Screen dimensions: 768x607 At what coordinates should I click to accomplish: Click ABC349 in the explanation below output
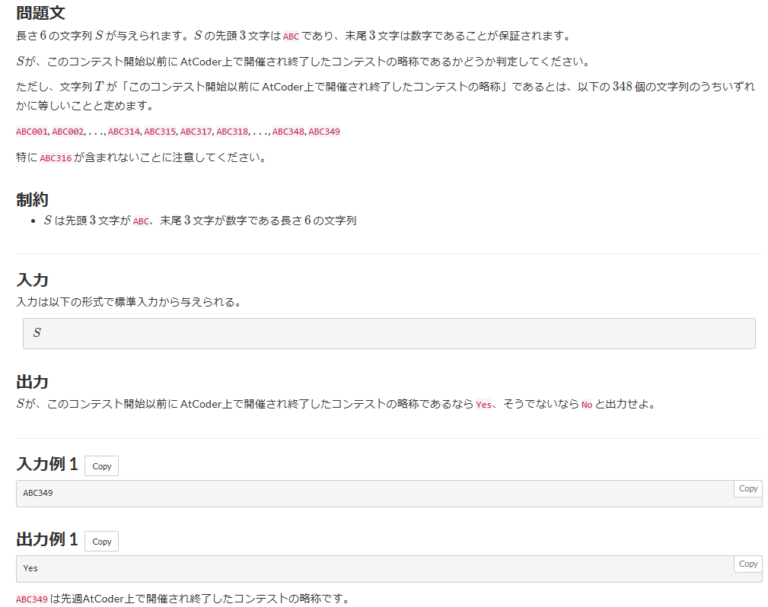click(32, 599)
